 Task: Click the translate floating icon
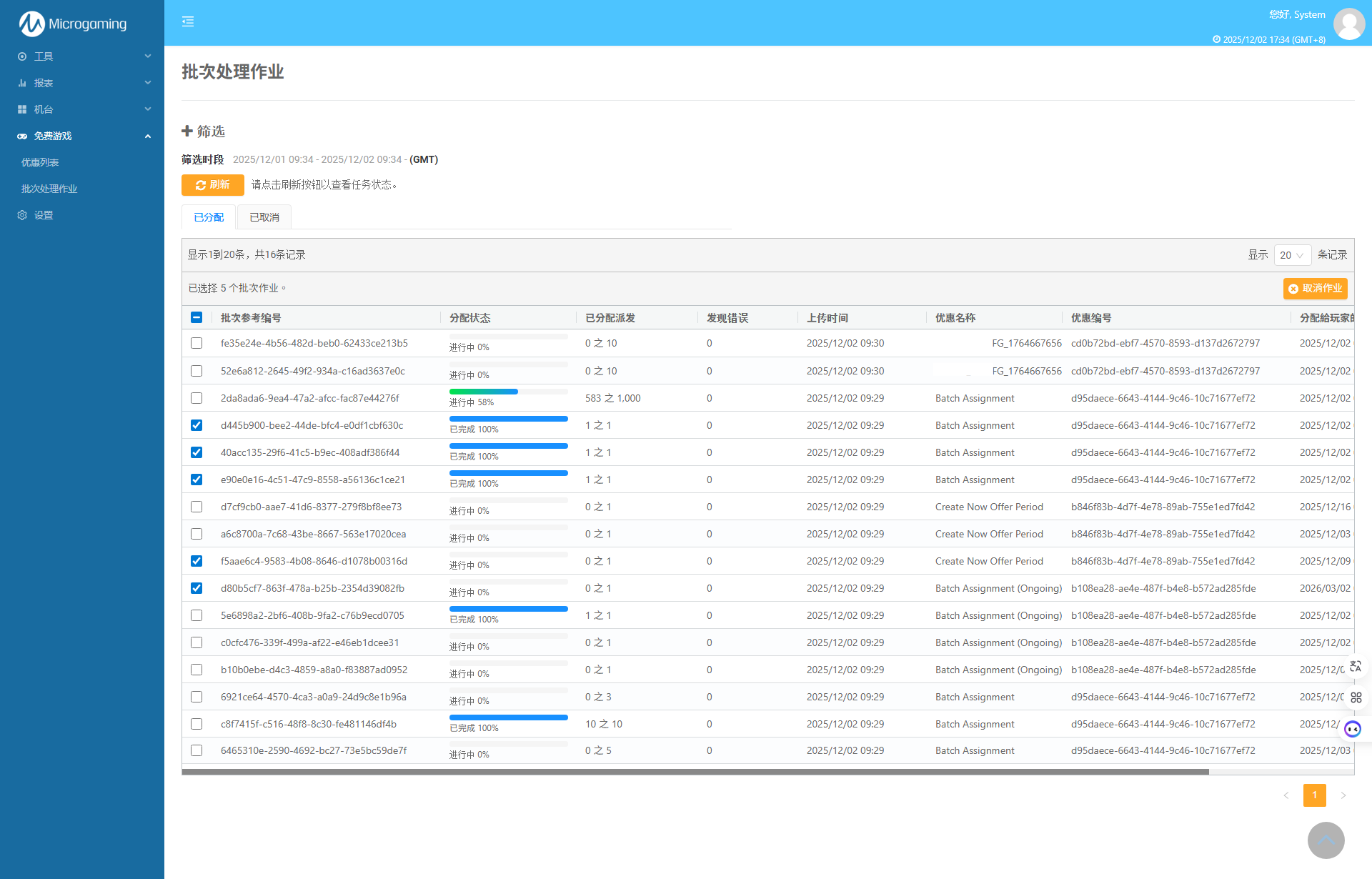click(1356, 666)
